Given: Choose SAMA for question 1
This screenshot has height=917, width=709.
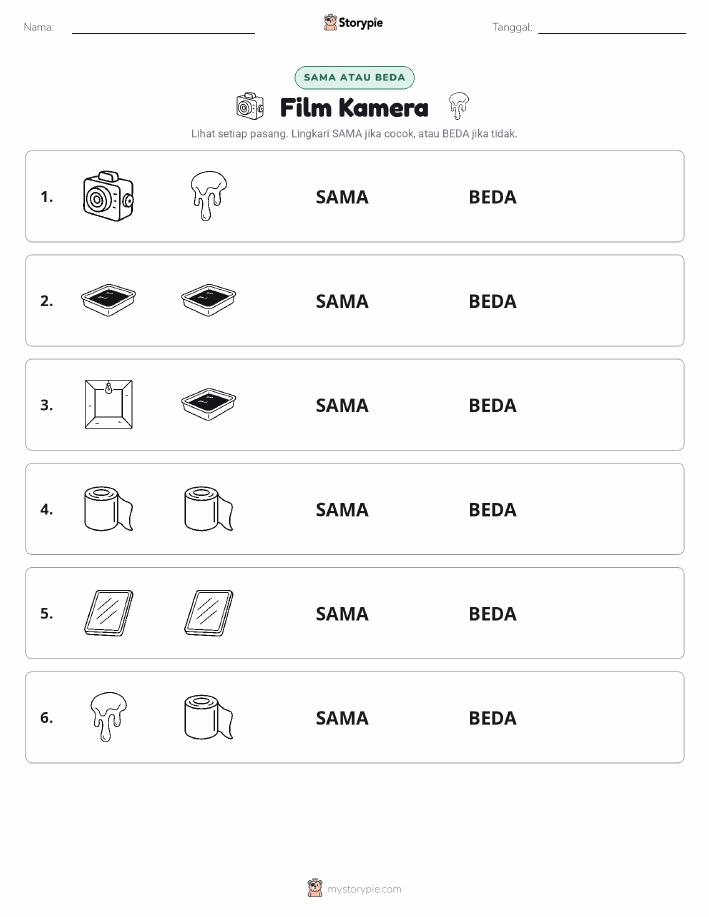Looking at the screenshot, I should (342, 197).
